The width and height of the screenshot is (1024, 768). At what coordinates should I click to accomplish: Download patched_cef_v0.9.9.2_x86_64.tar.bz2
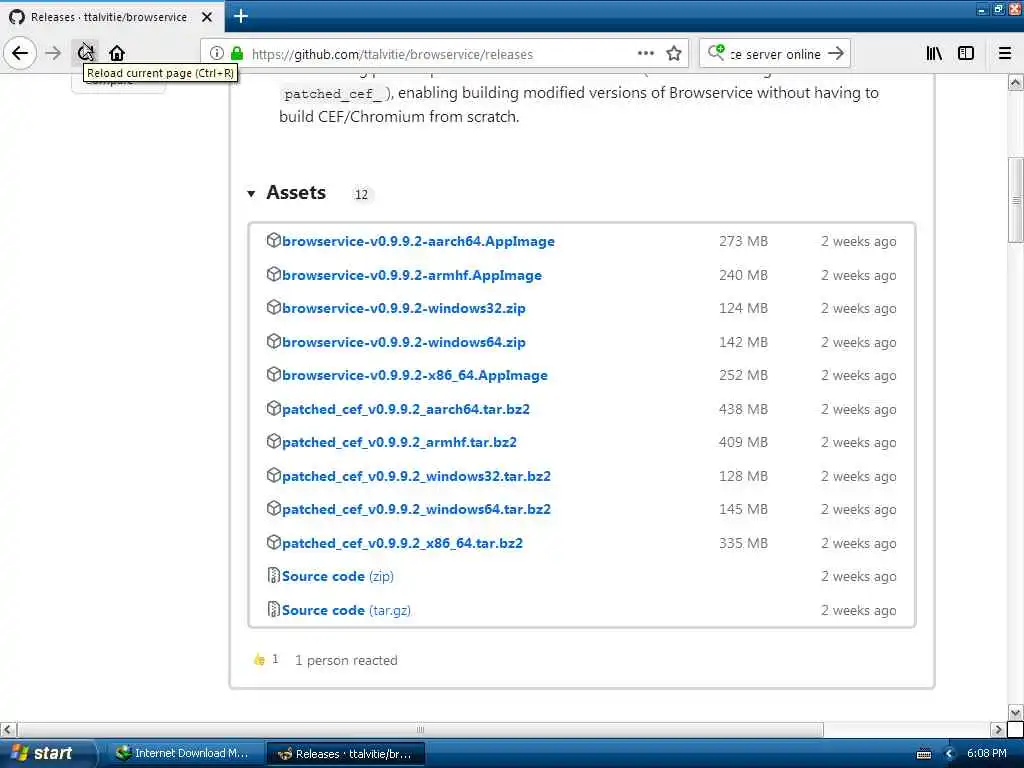point(402,543)
